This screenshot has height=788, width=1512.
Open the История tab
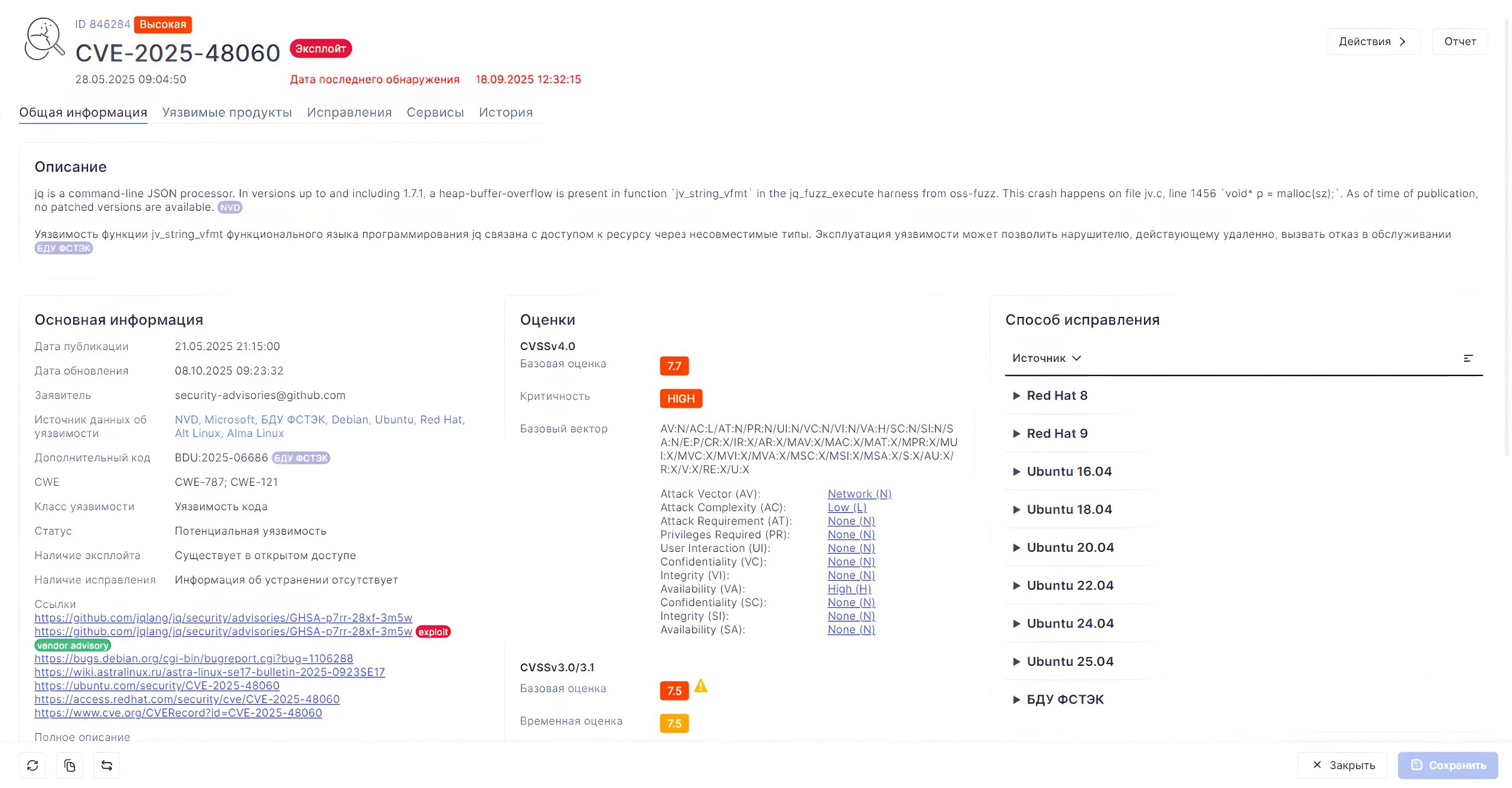(x=506, y=112)
